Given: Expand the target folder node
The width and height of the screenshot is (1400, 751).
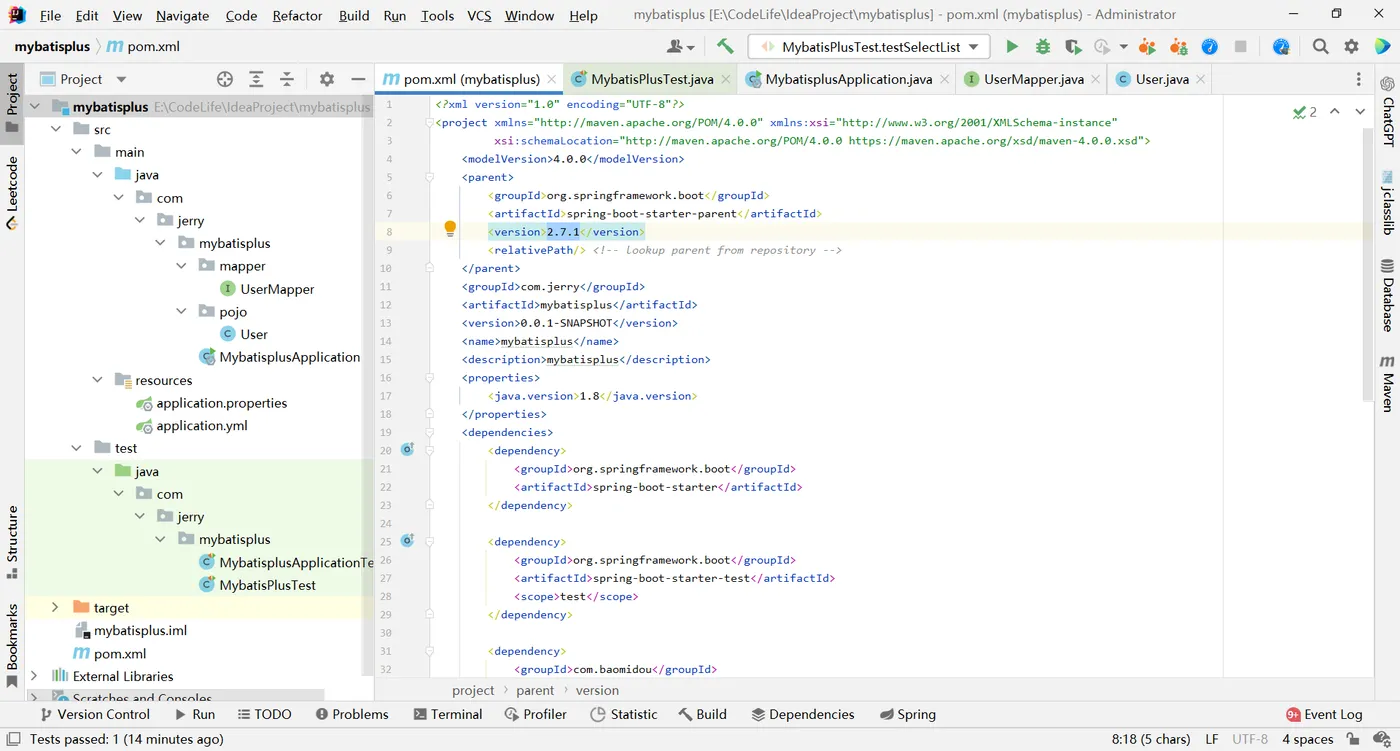Looking at the screenshot, I should [x=56, y=608].
